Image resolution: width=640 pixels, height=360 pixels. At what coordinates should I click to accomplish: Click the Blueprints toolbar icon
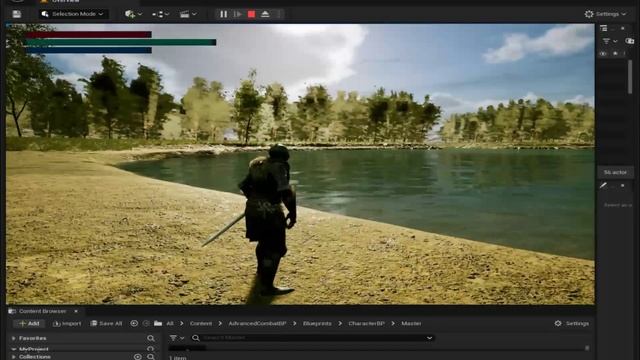pos(158,14)
